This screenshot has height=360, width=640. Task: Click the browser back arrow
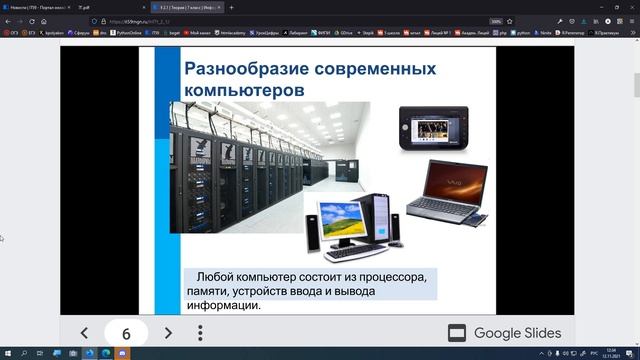coord(8,21)
